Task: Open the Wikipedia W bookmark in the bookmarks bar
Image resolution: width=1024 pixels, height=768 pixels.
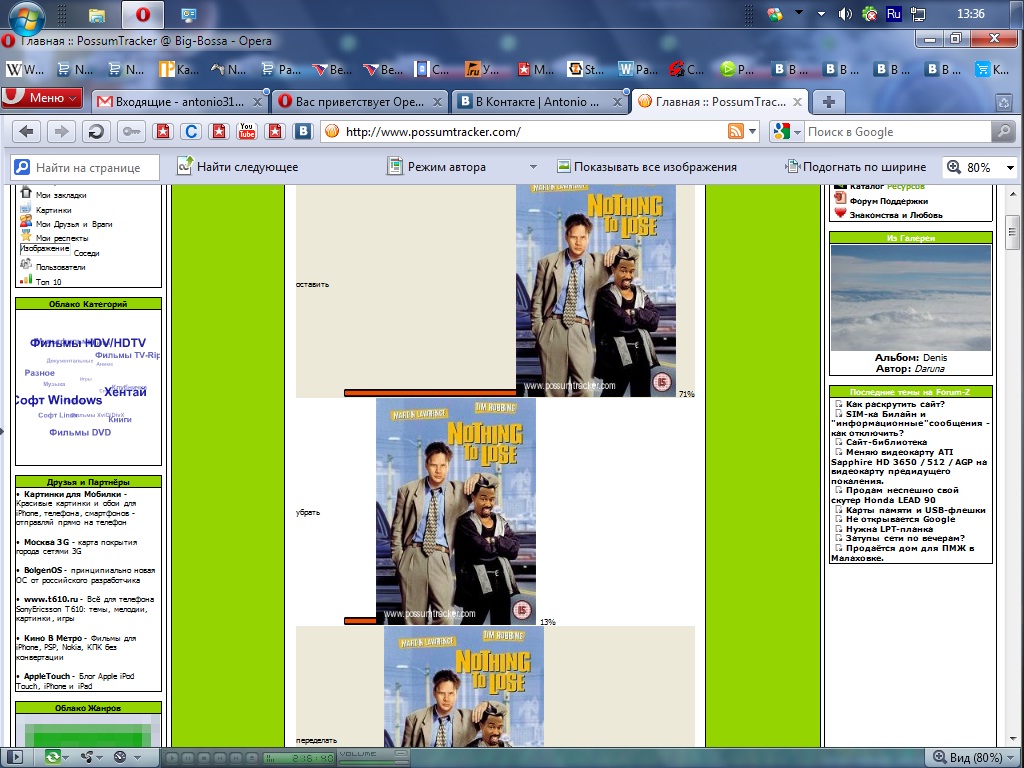Action: [x=25, y=69]
